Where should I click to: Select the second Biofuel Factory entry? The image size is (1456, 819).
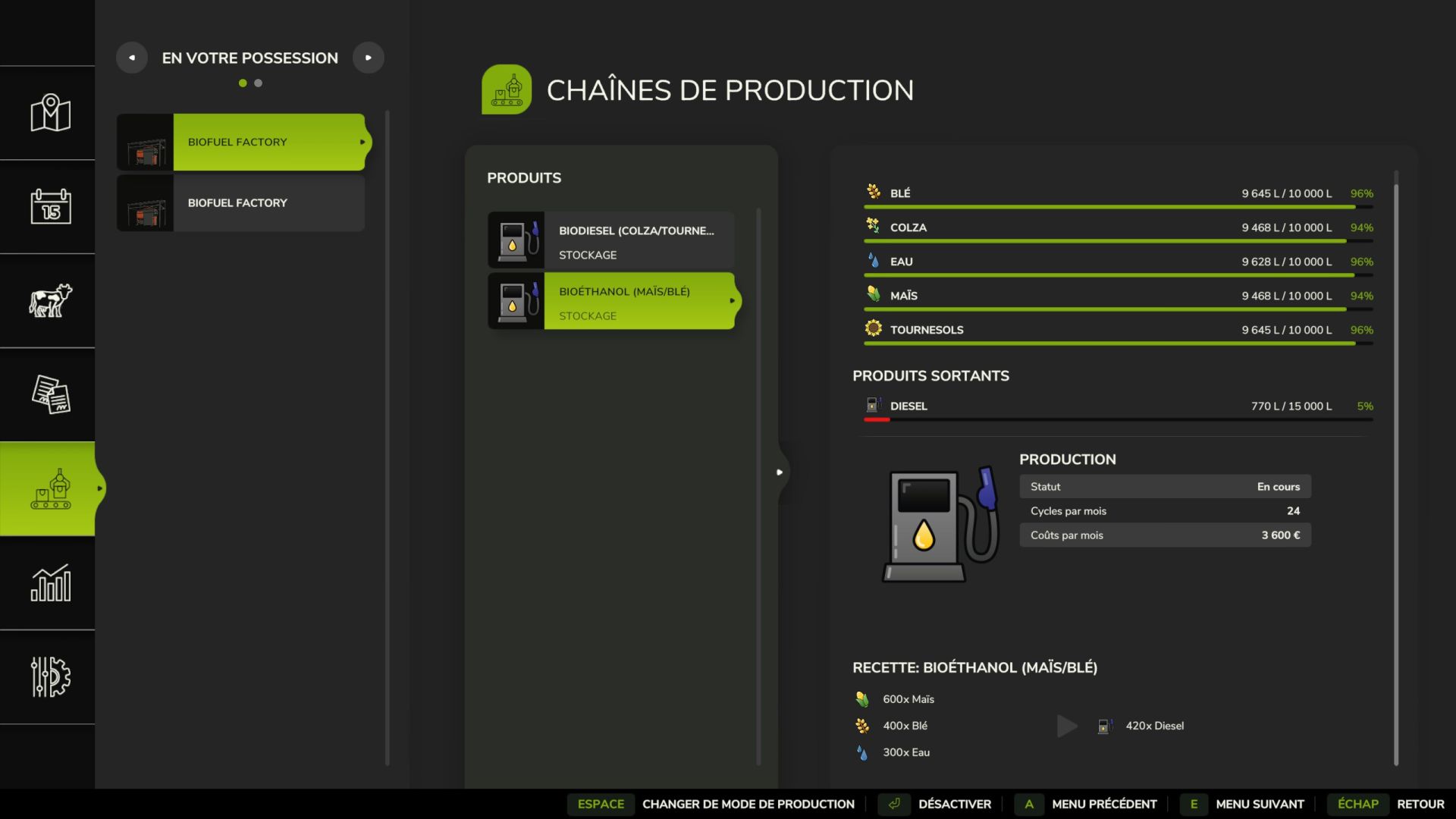241,203
